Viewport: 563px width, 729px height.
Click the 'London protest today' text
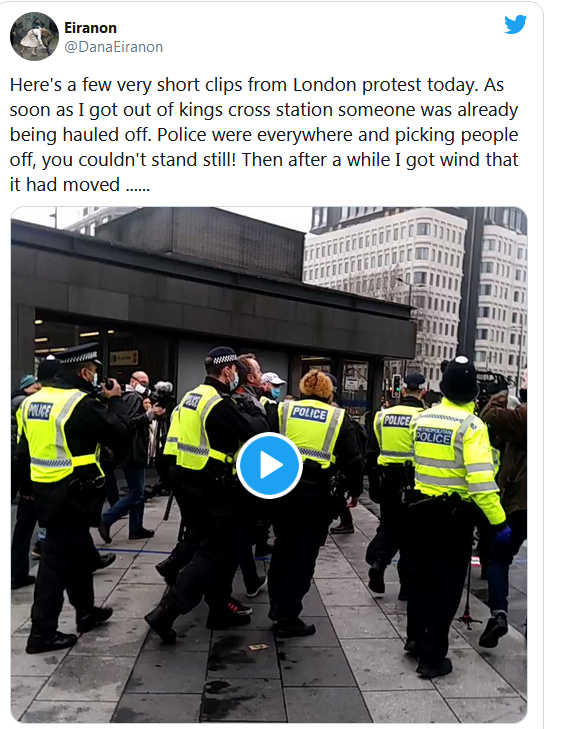pyautogui.click(x=385, y=85)
